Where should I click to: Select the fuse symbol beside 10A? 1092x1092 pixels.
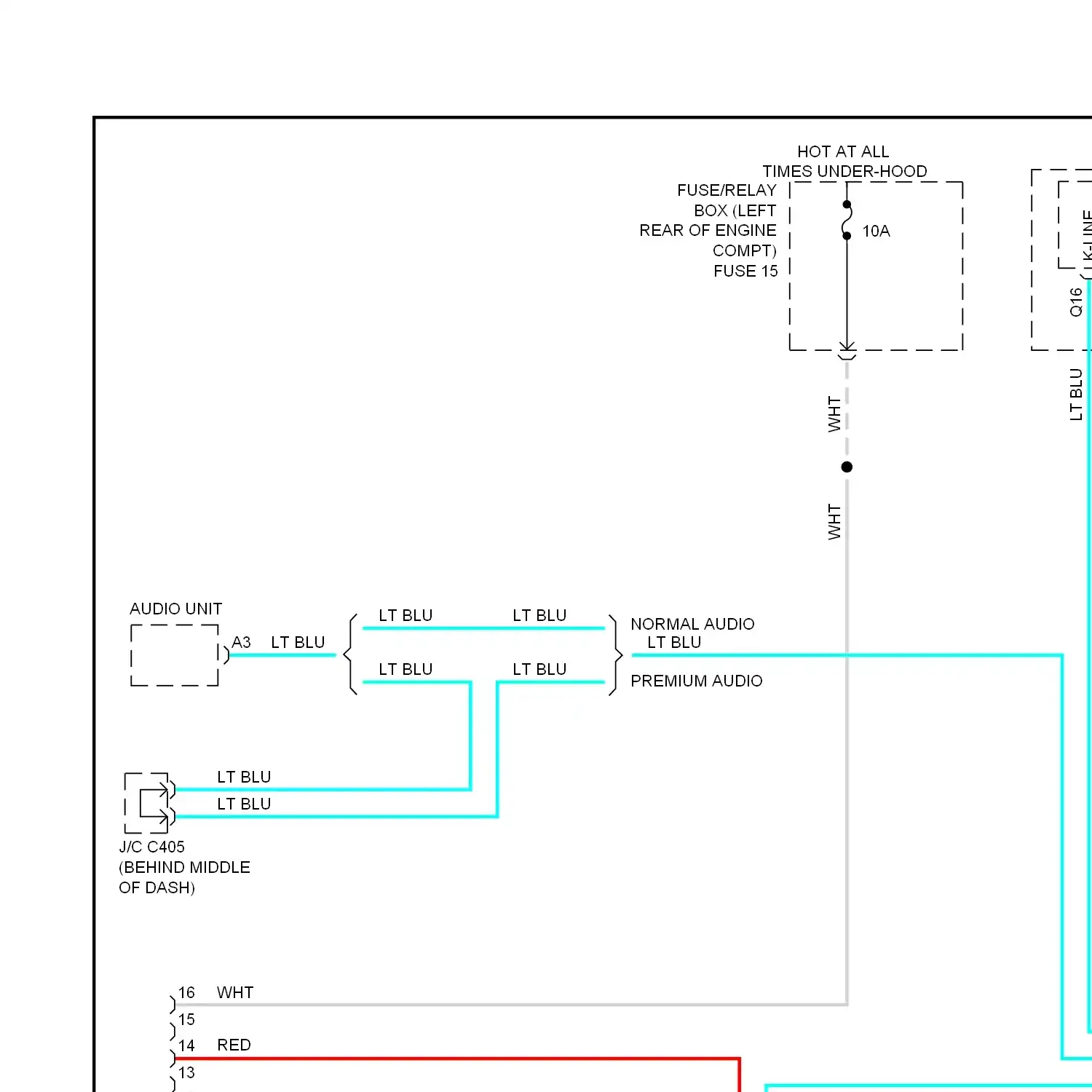click(847, 220)
